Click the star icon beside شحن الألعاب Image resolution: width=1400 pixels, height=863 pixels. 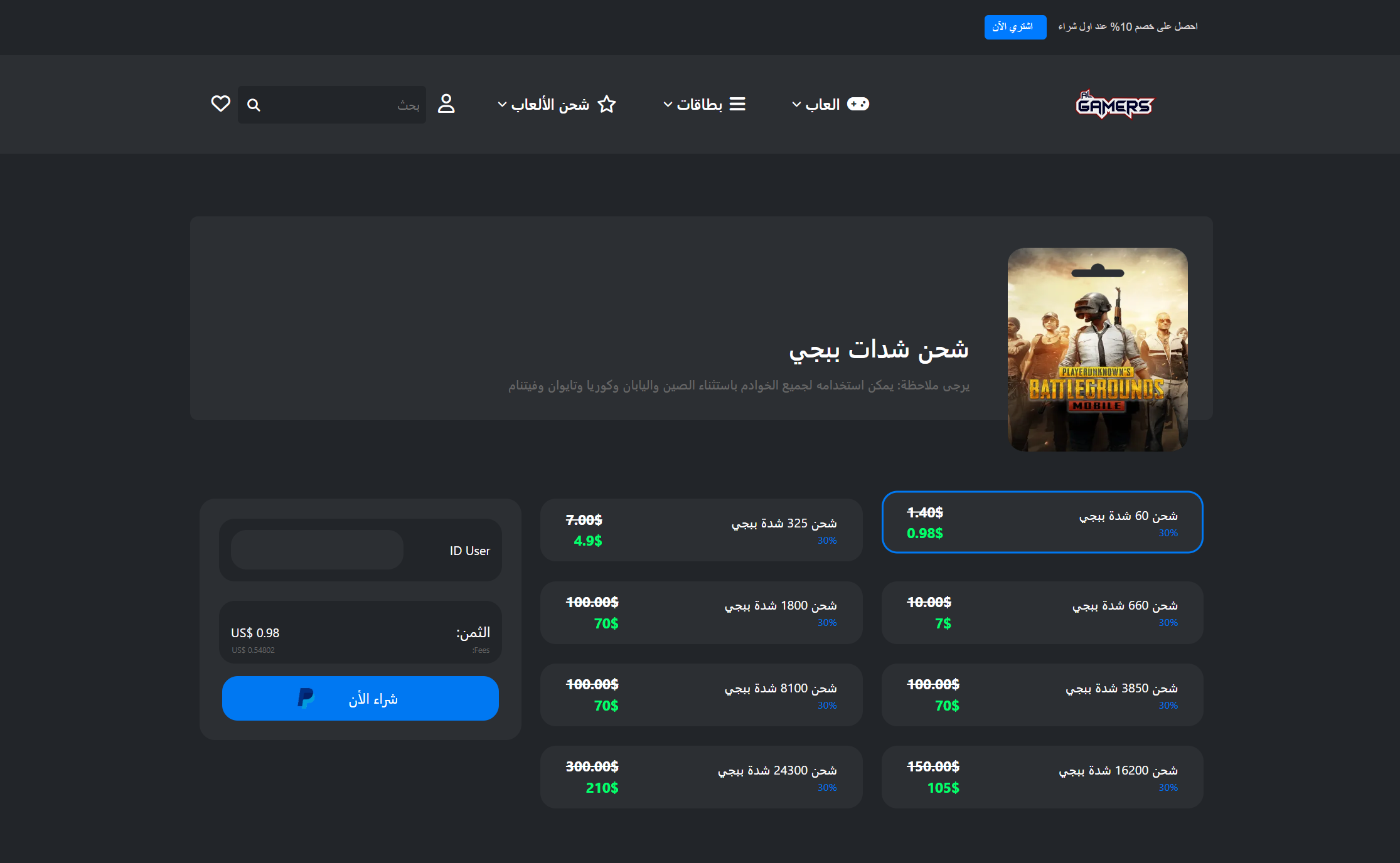[607, 104]
